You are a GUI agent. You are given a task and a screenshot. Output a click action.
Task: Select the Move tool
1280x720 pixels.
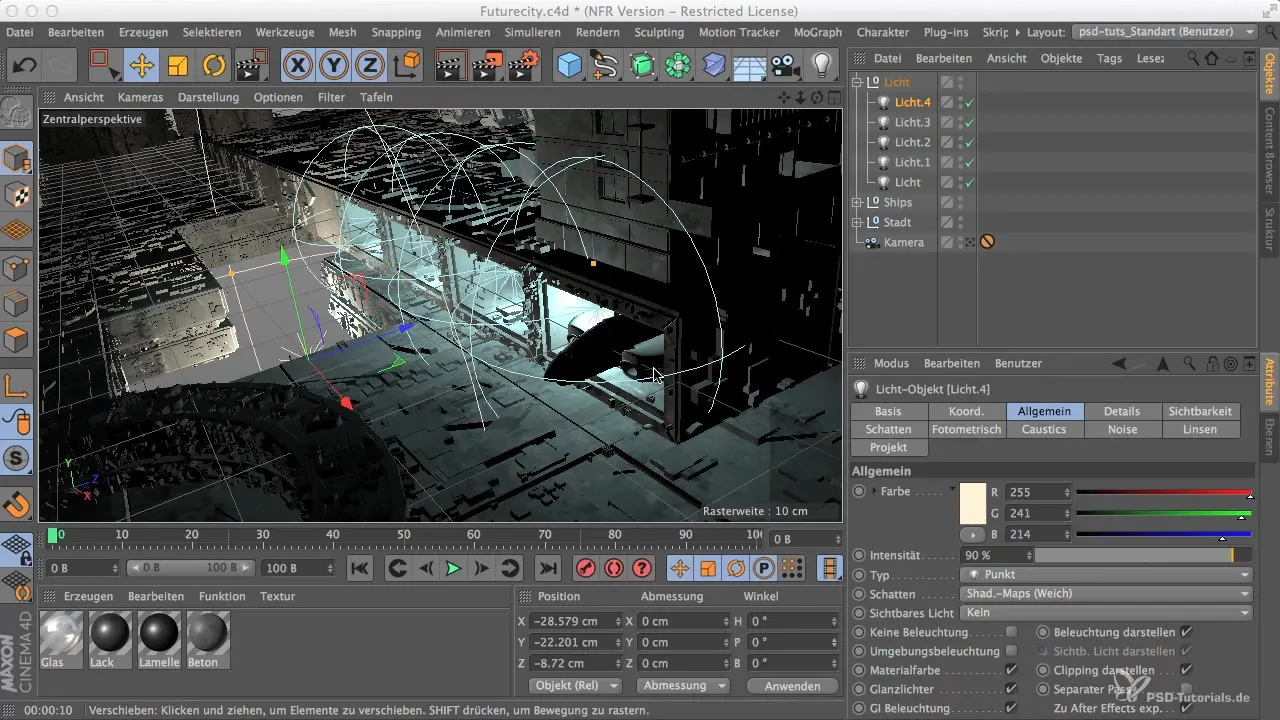click(141, 66)
